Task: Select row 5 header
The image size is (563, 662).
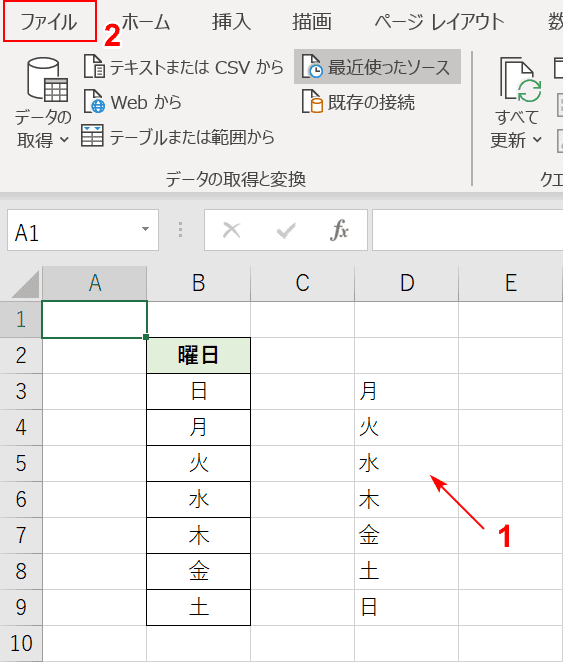Action: [x=21, y=464]
